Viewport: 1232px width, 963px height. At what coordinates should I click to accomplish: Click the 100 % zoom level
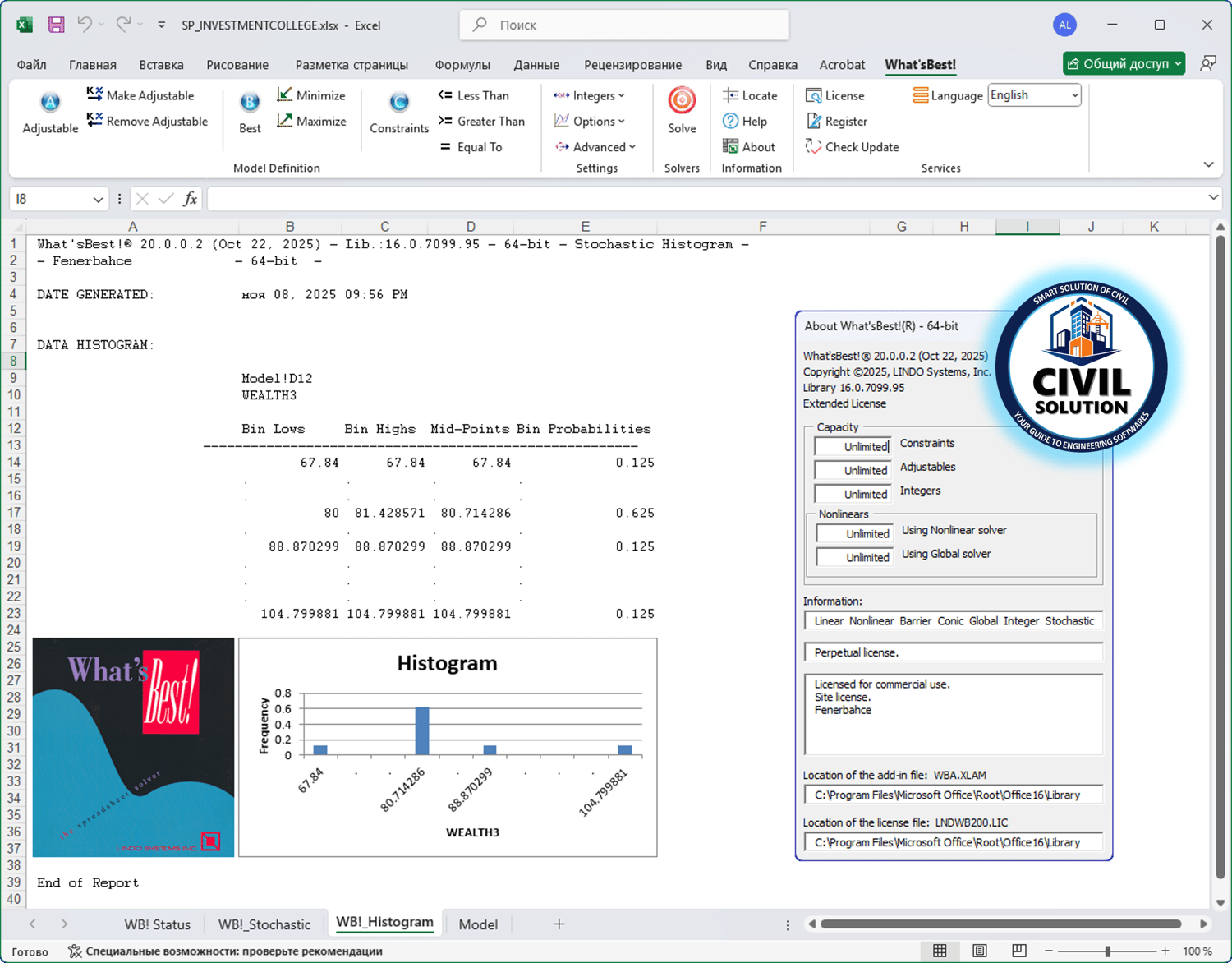click(x=1197, y=951)
